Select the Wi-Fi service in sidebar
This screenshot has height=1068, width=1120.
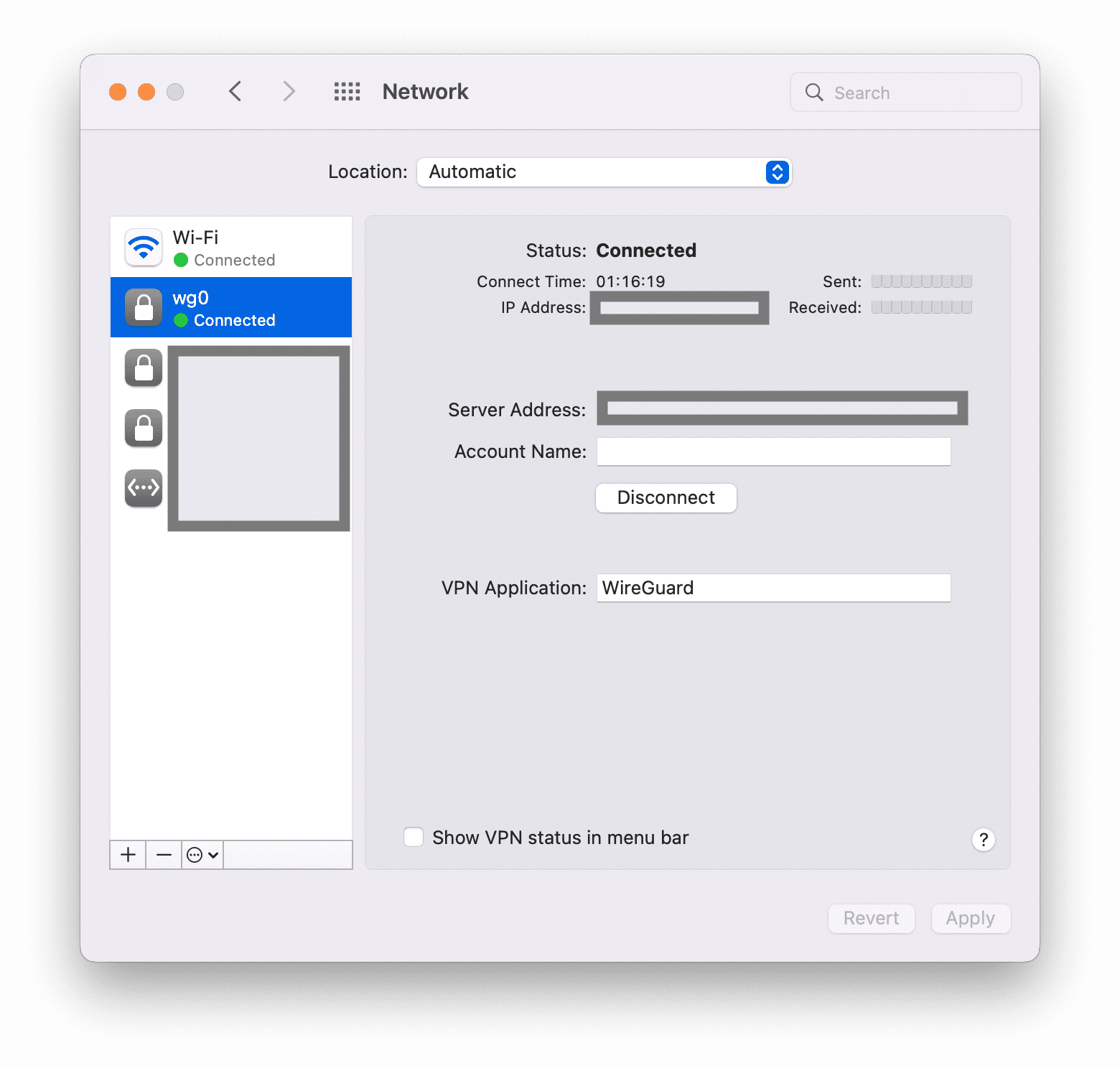230,247
